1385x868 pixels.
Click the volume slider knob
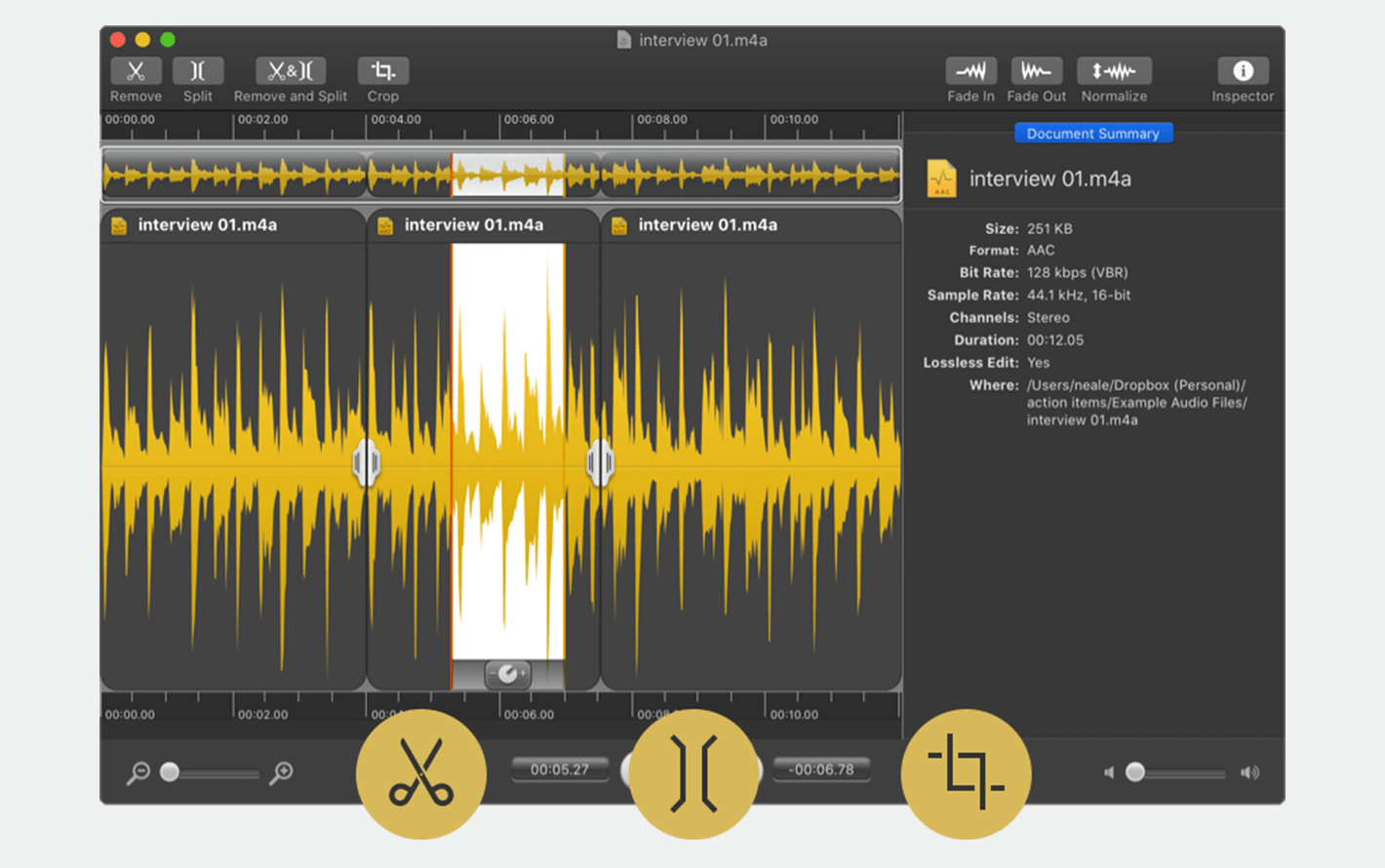click(1135, 772)
